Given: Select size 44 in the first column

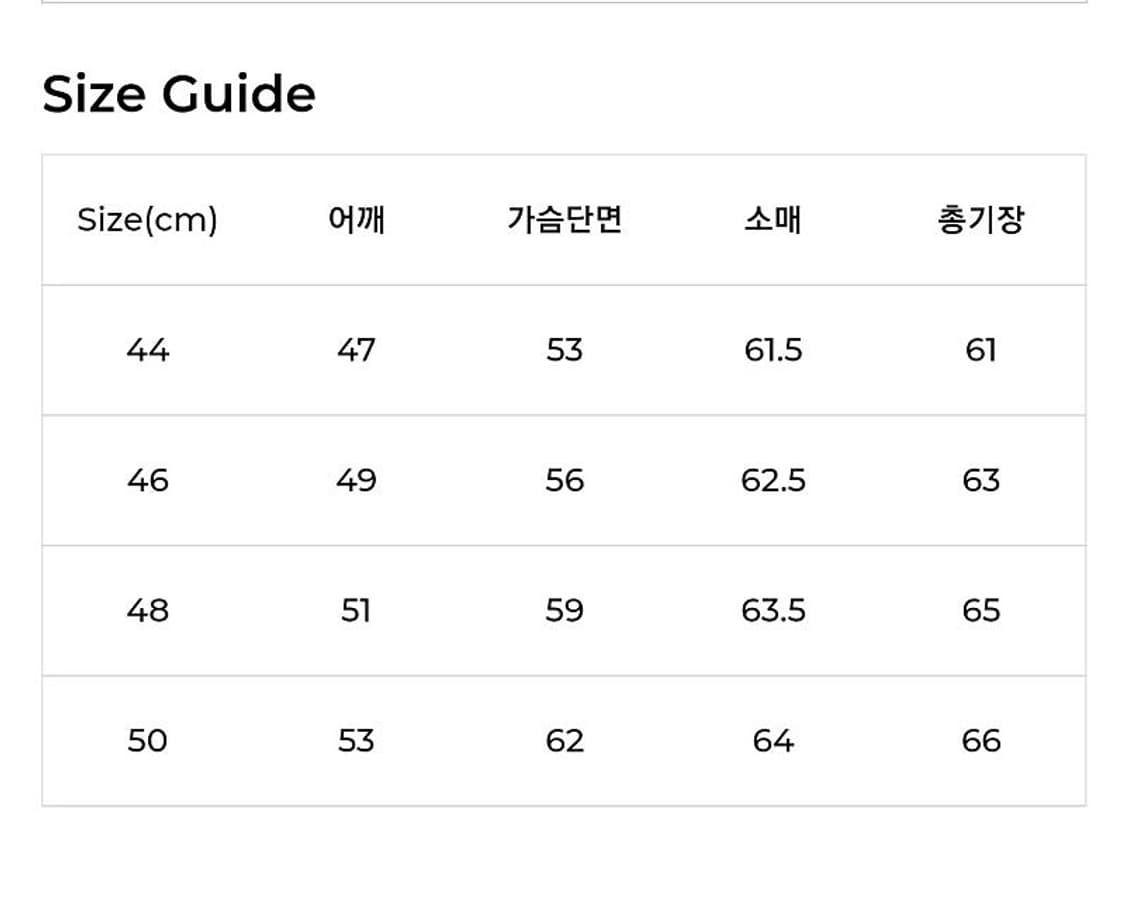Looking at the screenshot, I should (x=148, y=350).
